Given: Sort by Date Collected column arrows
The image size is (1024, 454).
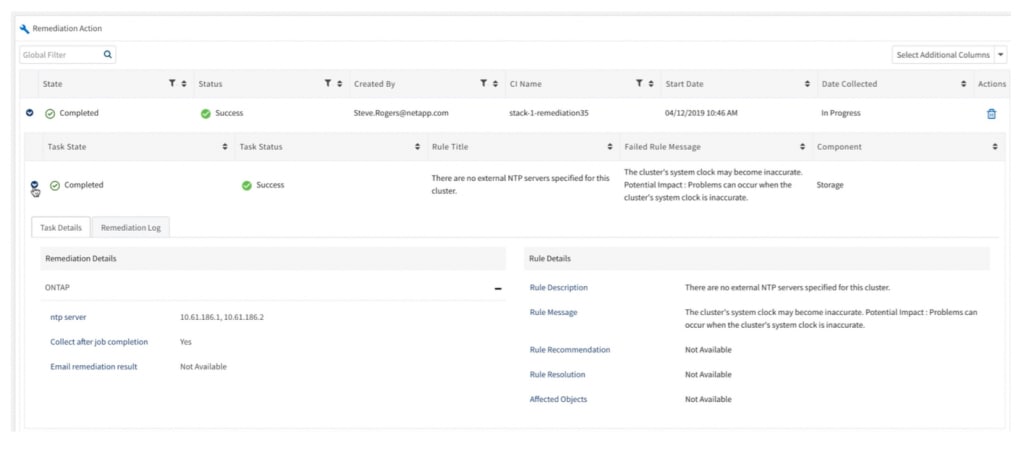Looking at the screenshot, I should 963,84.
